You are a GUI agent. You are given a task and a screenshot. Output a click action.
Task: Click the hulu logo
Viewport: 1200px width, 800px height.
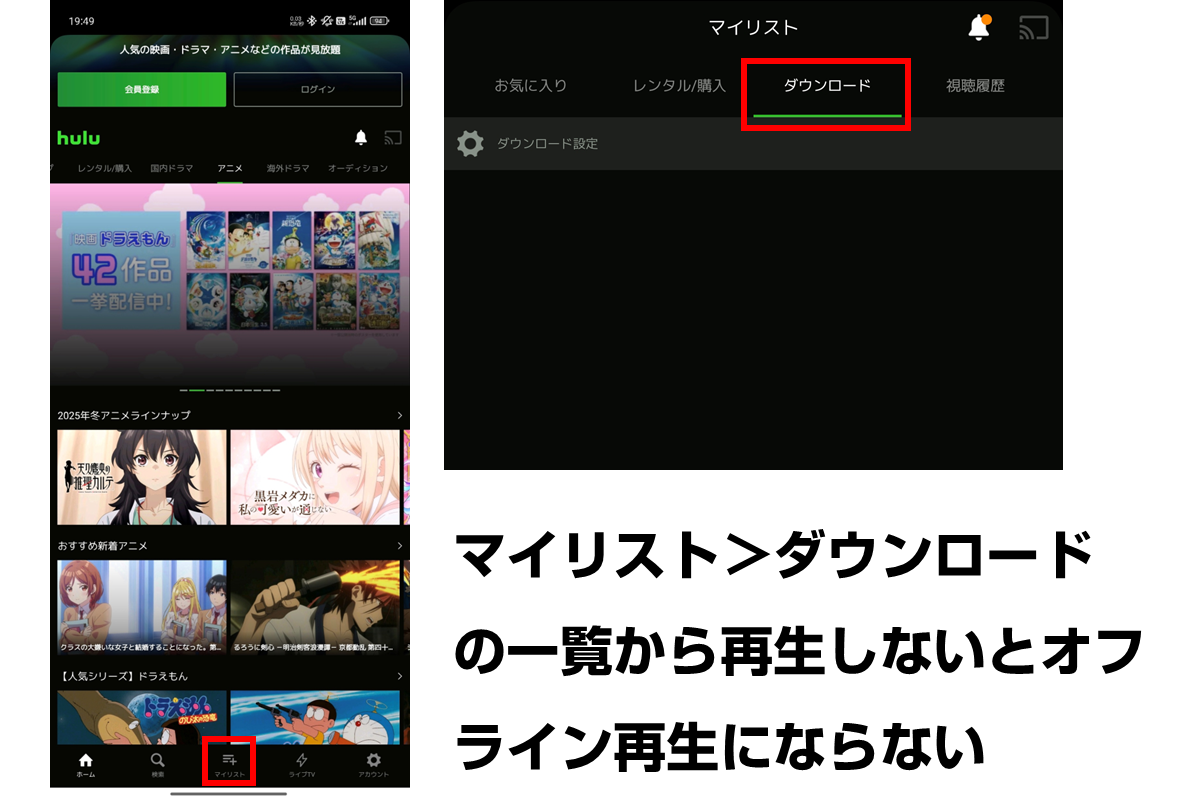pyautogui.click(x=78, y=138)
